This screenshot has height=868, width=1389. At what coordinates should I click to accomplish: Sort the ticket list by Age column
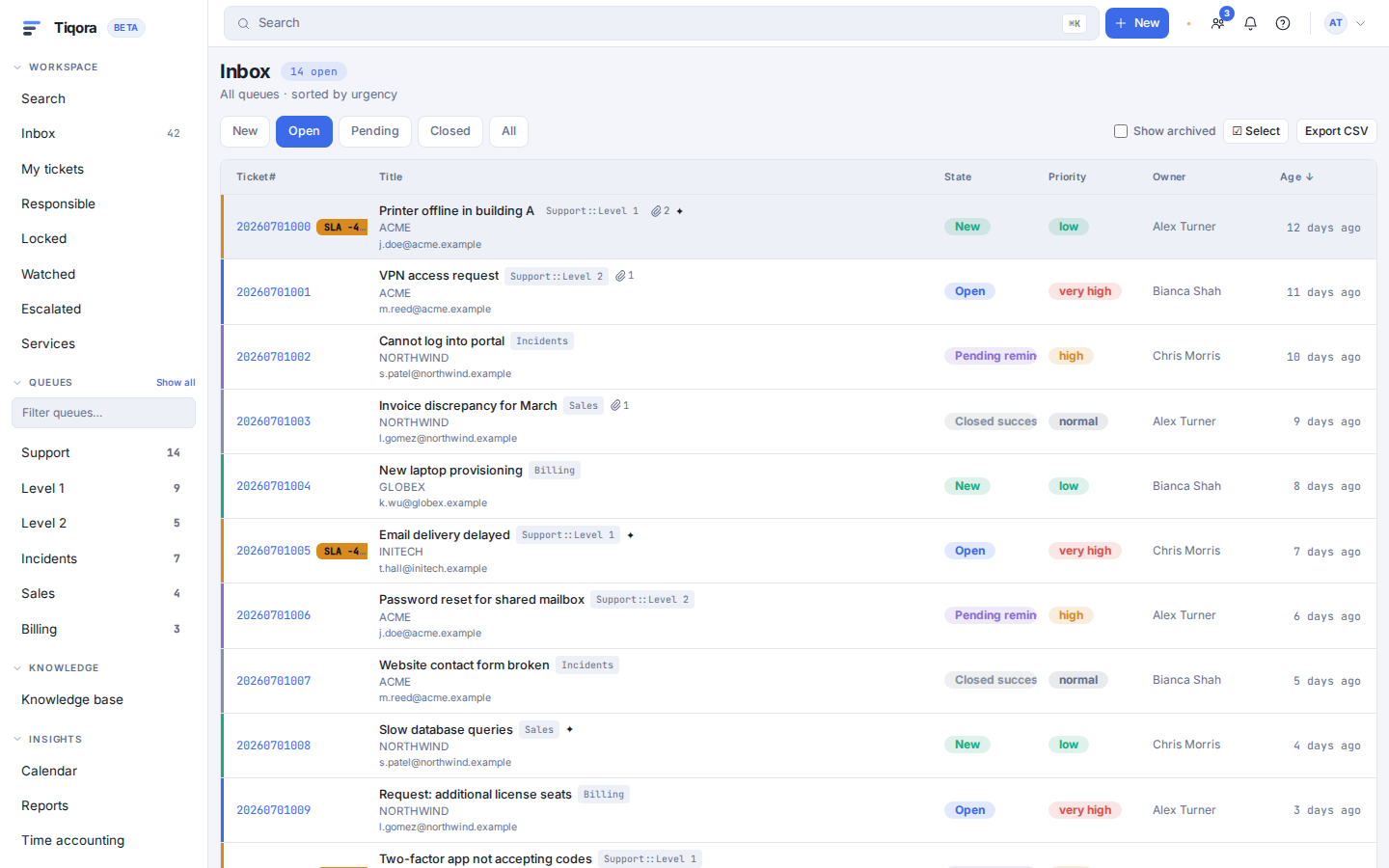pos(1296,177)
